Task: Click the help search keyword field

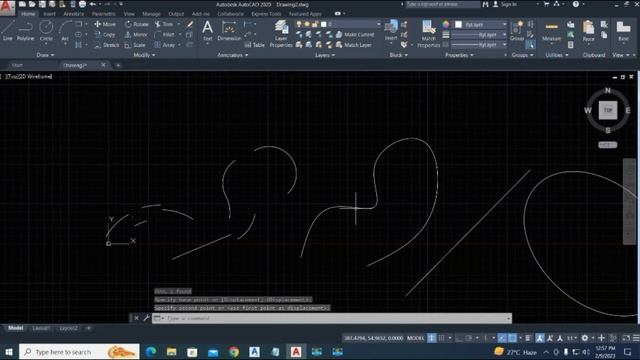Action: [x=443, y=4]
